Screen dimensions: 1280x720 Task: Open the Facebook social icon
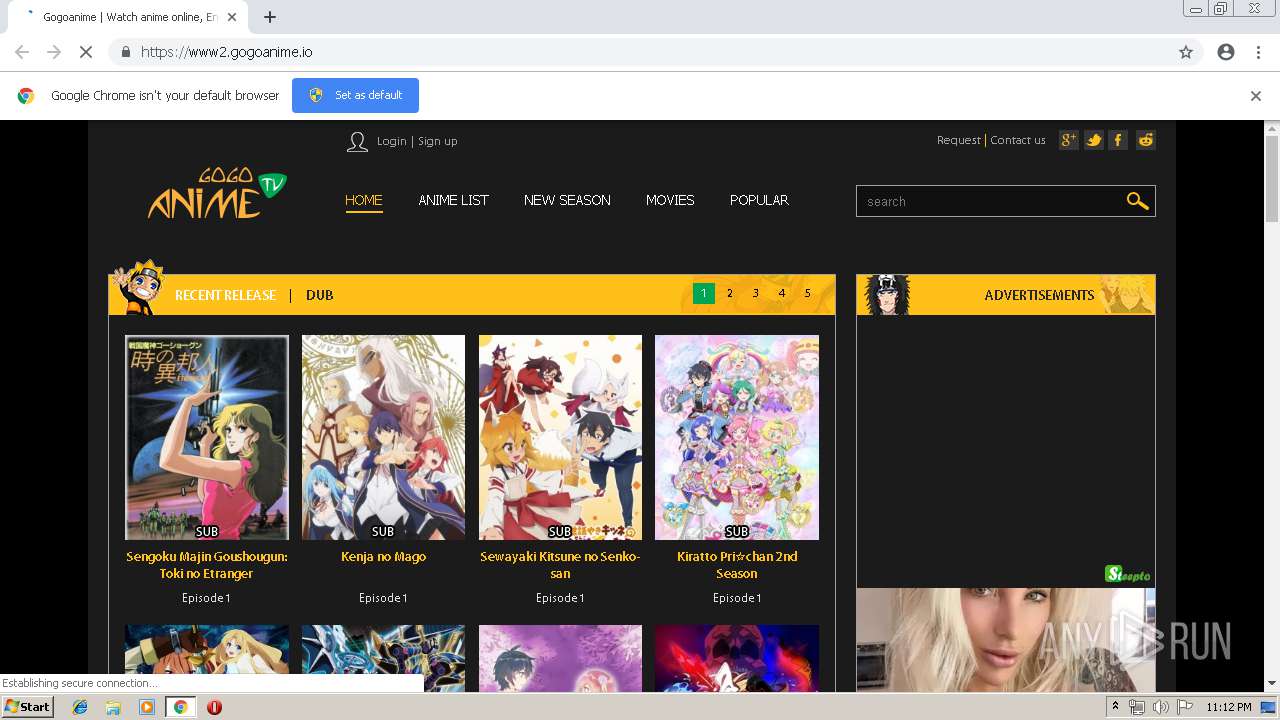coord(1119,140)
